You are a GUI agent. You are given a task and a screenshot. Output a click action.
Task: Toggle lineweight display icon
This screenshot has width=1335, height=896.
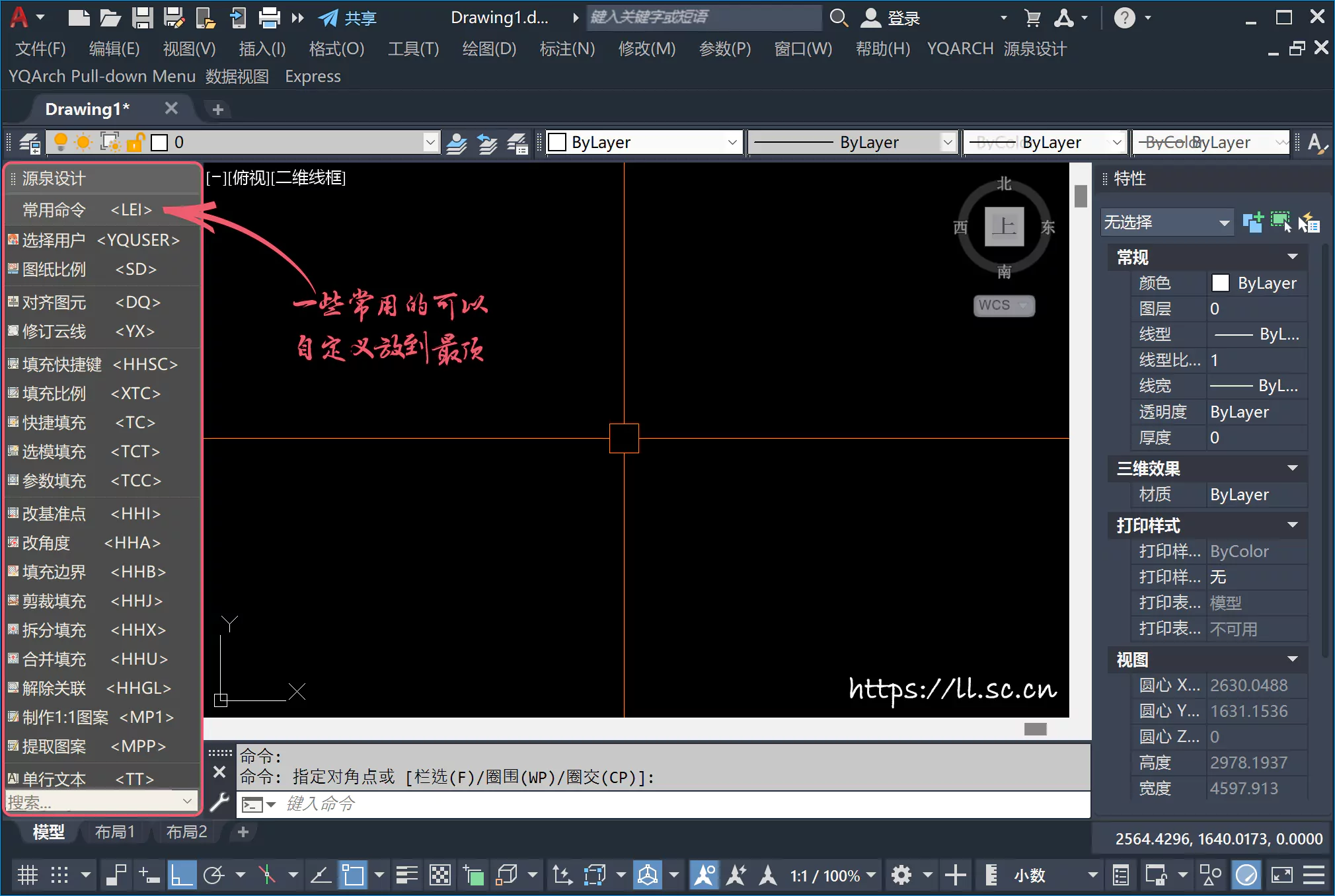click(x=407, y=876)
